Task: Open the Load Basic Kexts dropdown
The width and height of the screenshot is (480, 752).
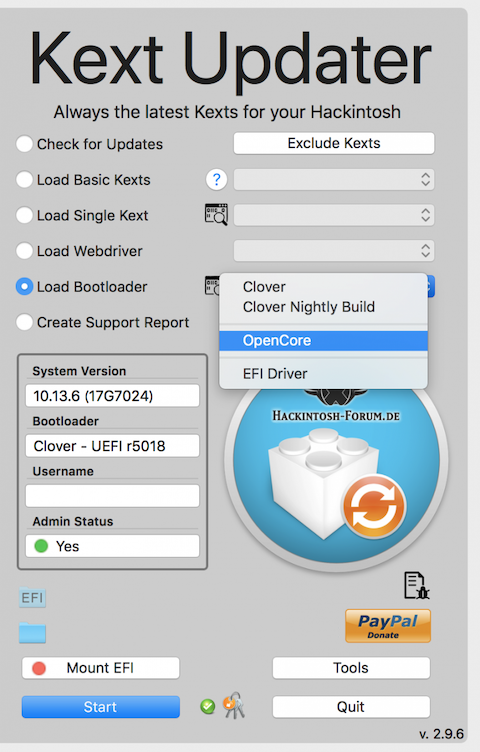Action: point(334,179)
